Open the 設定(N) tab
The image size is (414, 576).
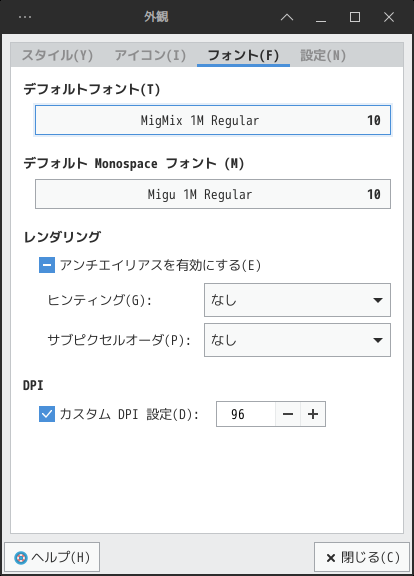(323, 55)
